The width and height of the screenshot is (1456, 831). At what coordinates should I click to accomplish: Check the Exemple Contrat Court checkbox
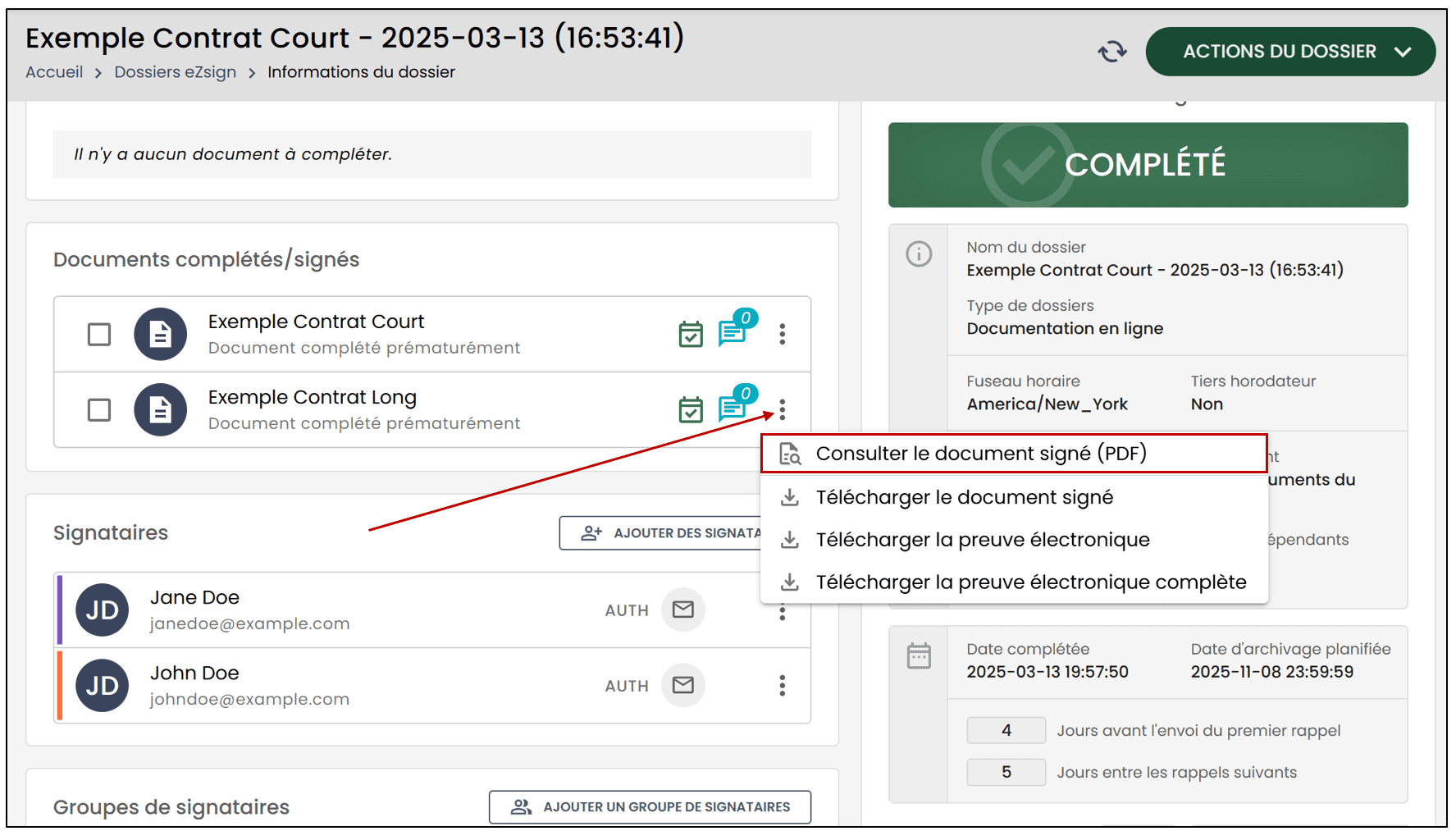99,335
